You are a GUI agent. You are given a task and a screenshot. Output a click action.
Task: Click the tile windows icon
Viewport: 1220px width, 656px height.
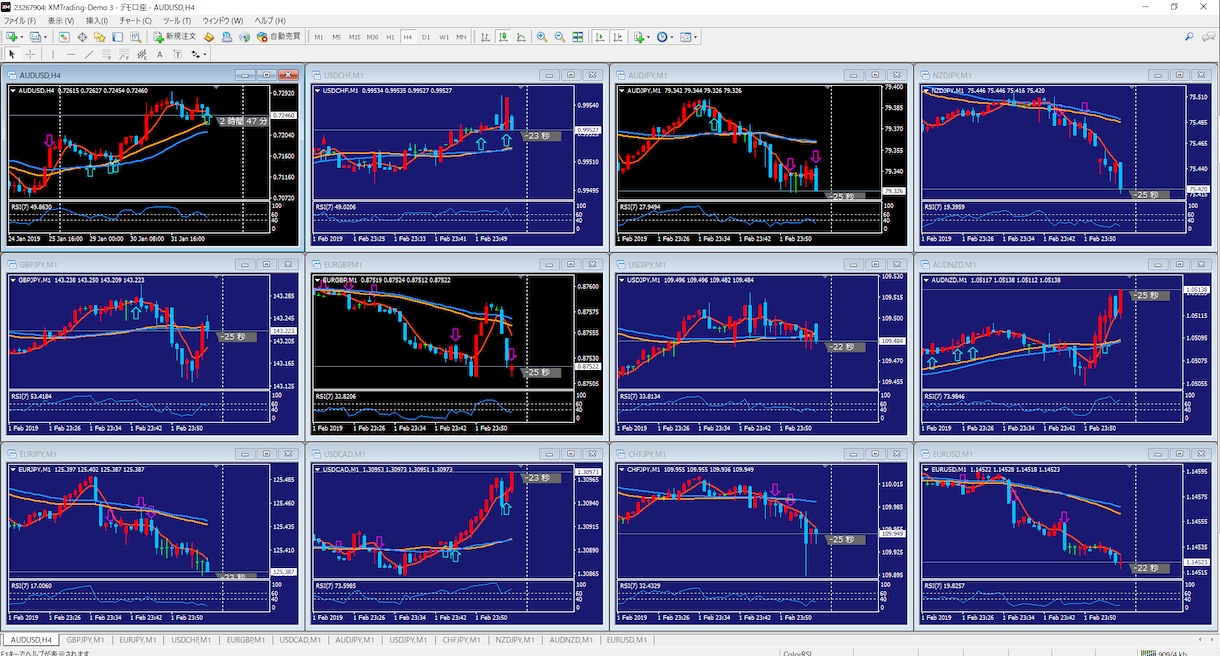578,37
